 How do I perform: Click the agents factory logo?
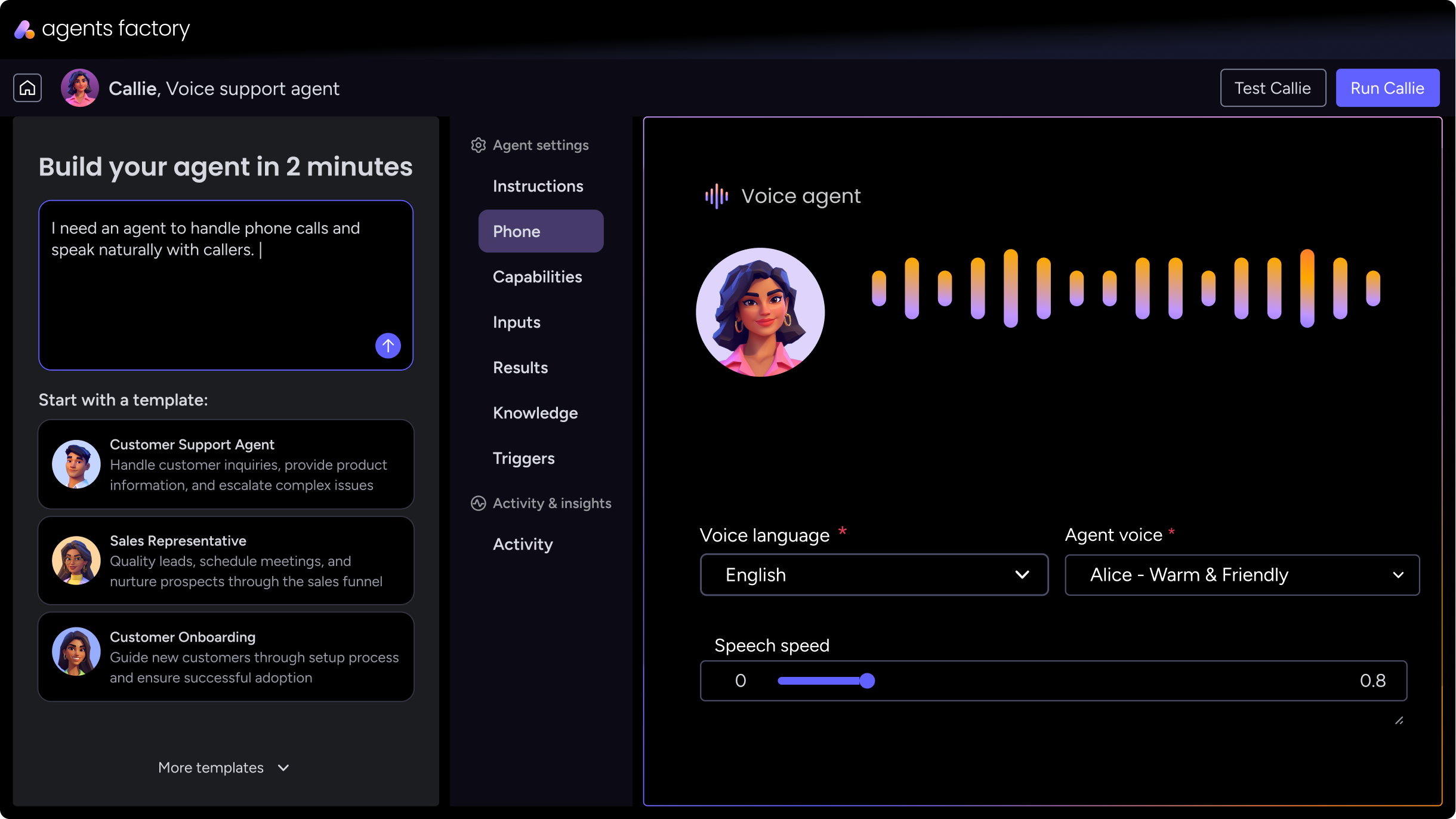pyautogui.click(x=25, y=29)
